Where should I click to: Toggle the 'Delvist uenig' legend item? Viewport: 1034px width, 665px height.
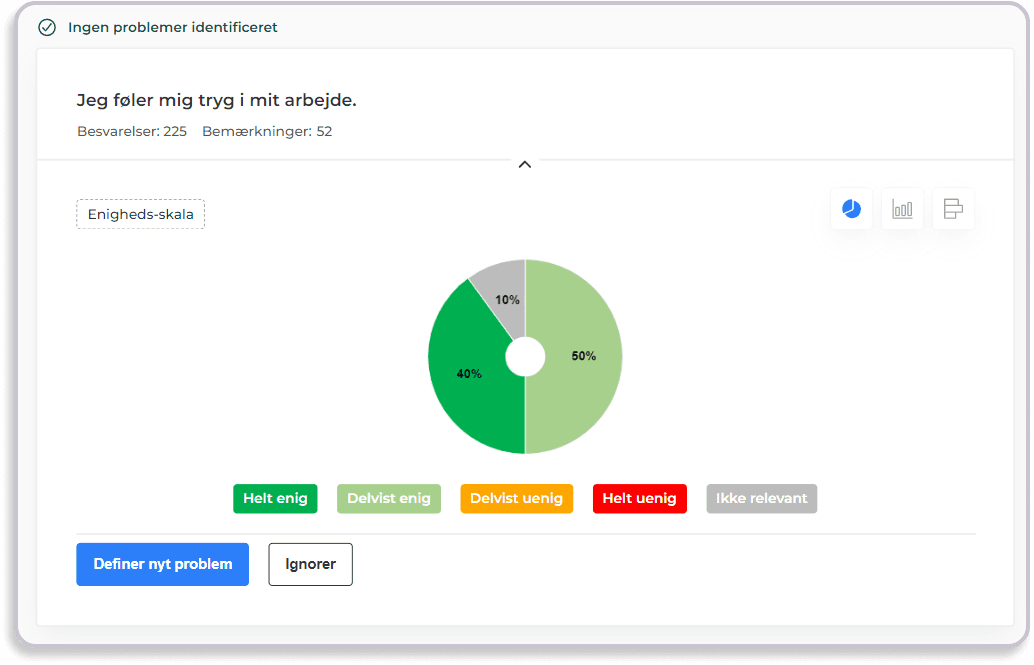516,498
